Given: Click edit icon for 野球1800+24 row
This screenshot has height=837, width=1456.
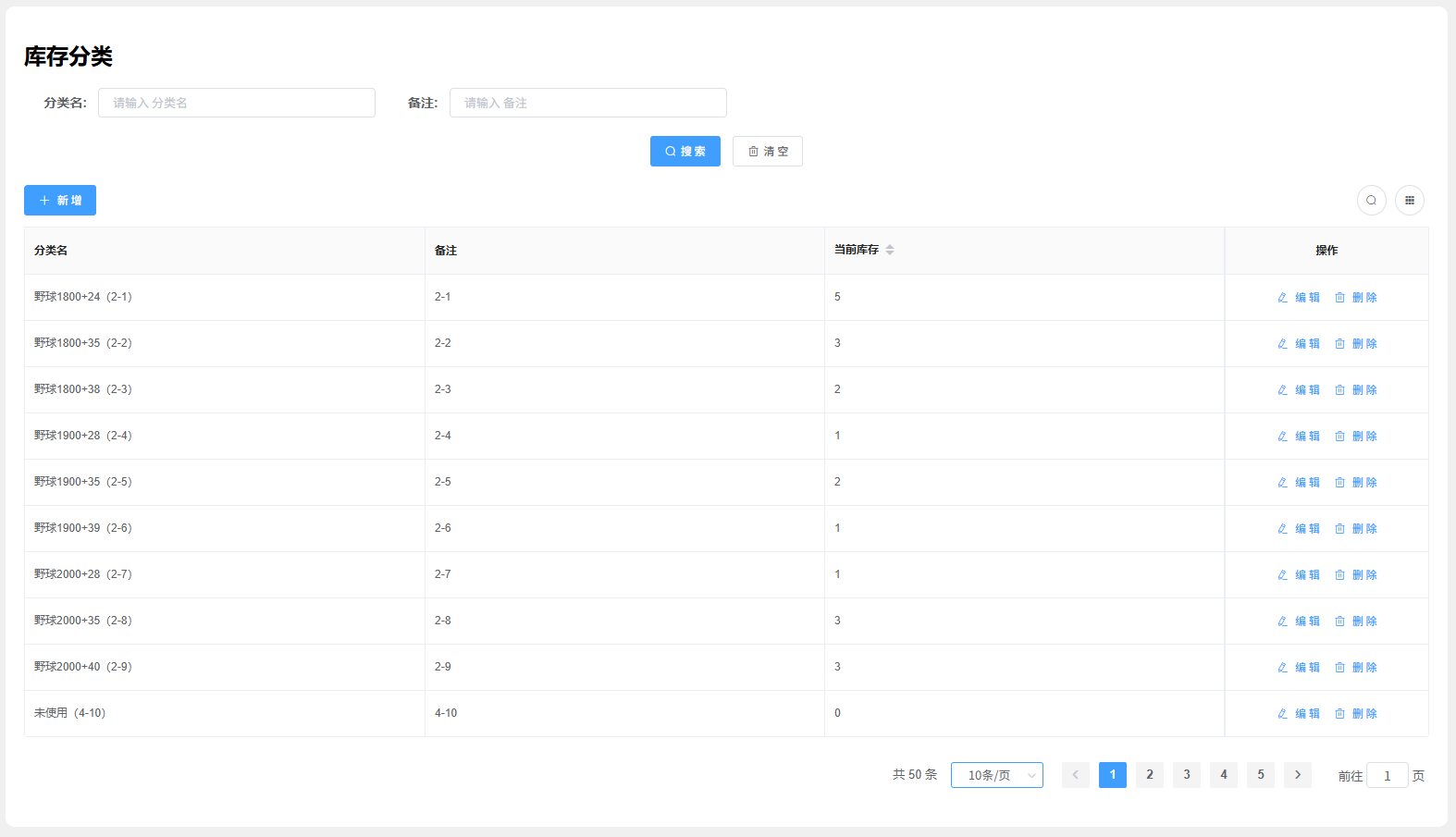Looking at the screenshot, I should pos(1283,298).
